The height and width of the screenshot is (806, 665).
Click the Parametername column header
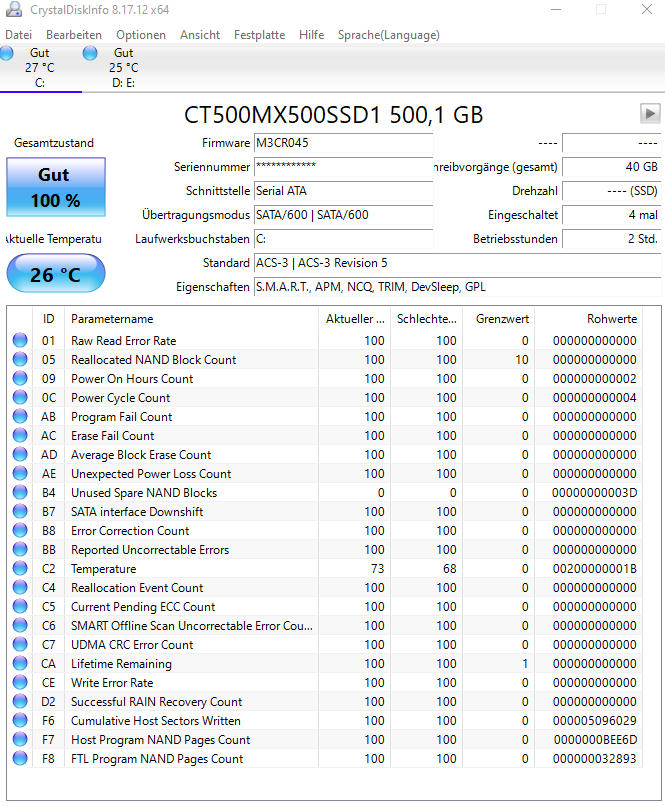click(x=191, y=319)
